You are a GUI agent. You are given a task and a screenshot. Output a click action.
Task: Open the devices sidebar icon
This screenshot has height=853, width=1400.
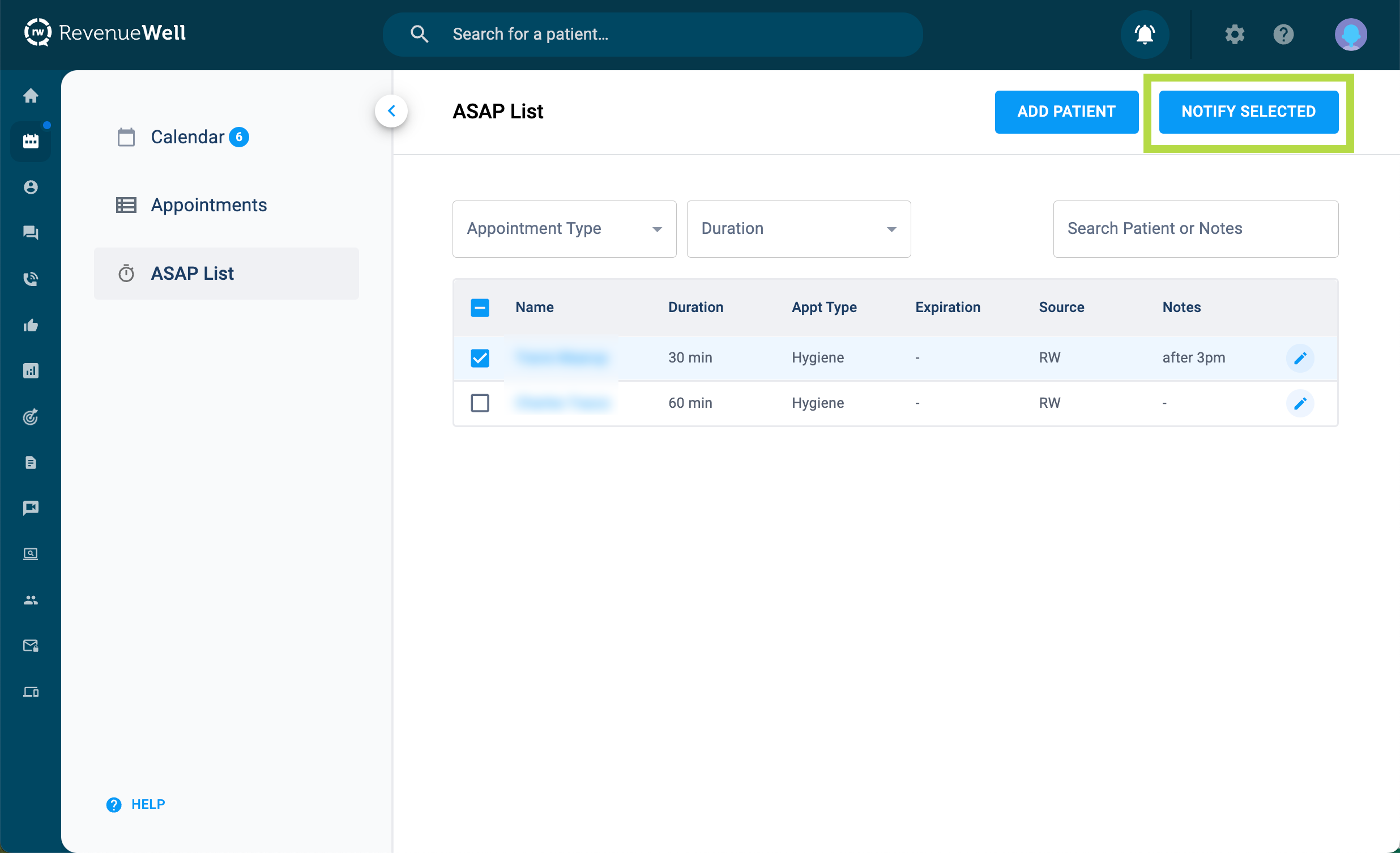(31, 692)
